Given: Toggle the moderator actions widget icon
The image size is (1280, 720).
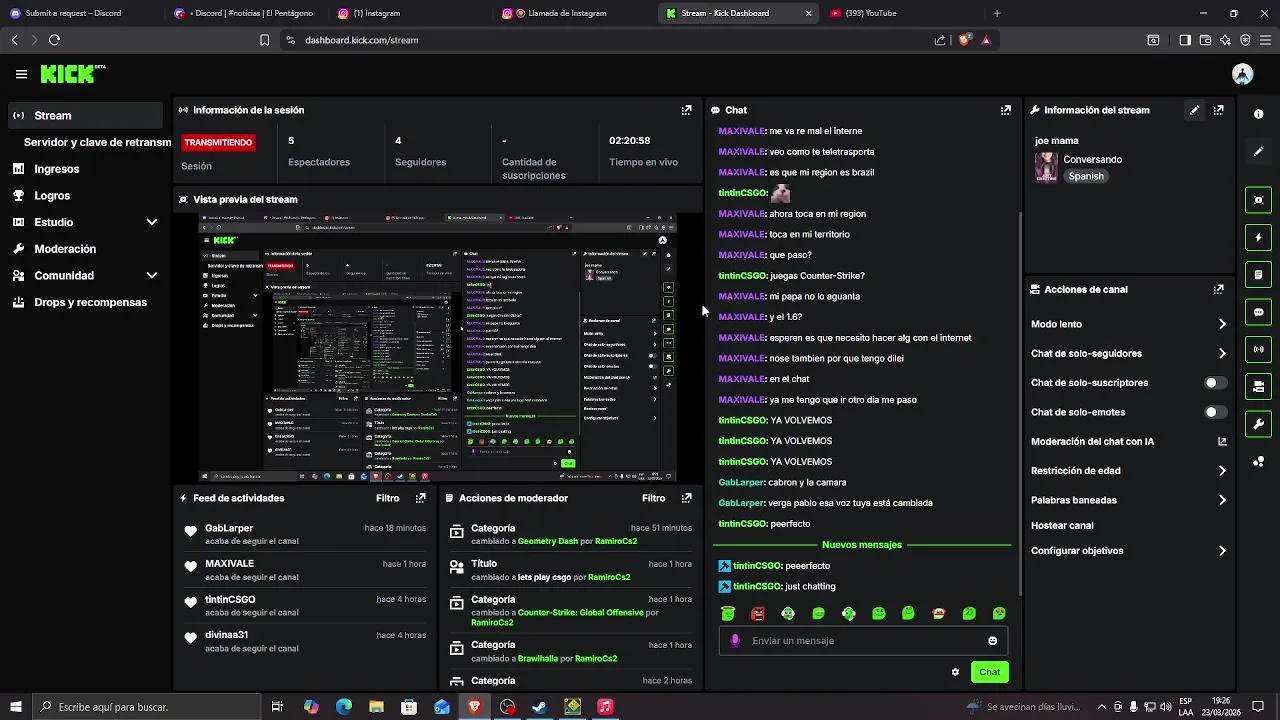Looking at the screenshot, I should [1258, 386].
